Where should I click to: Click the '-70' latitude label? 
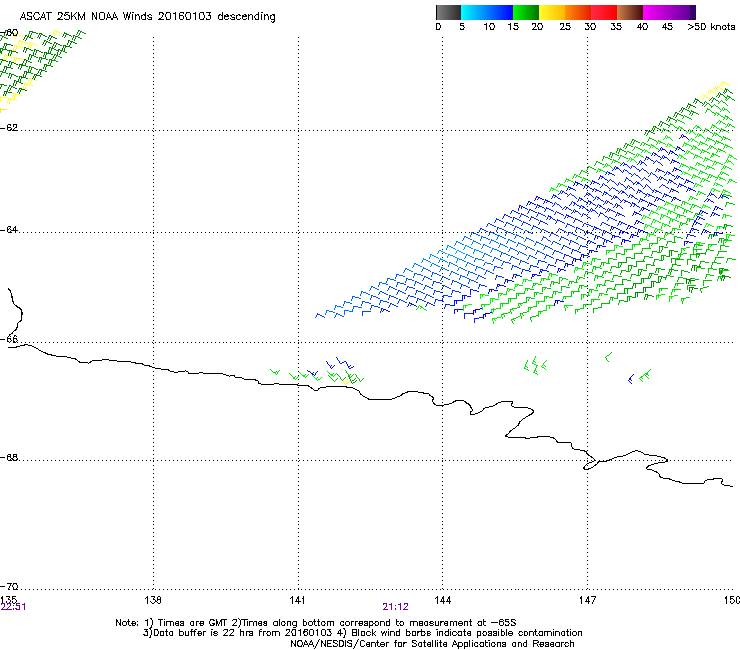[x=9, y=587]
